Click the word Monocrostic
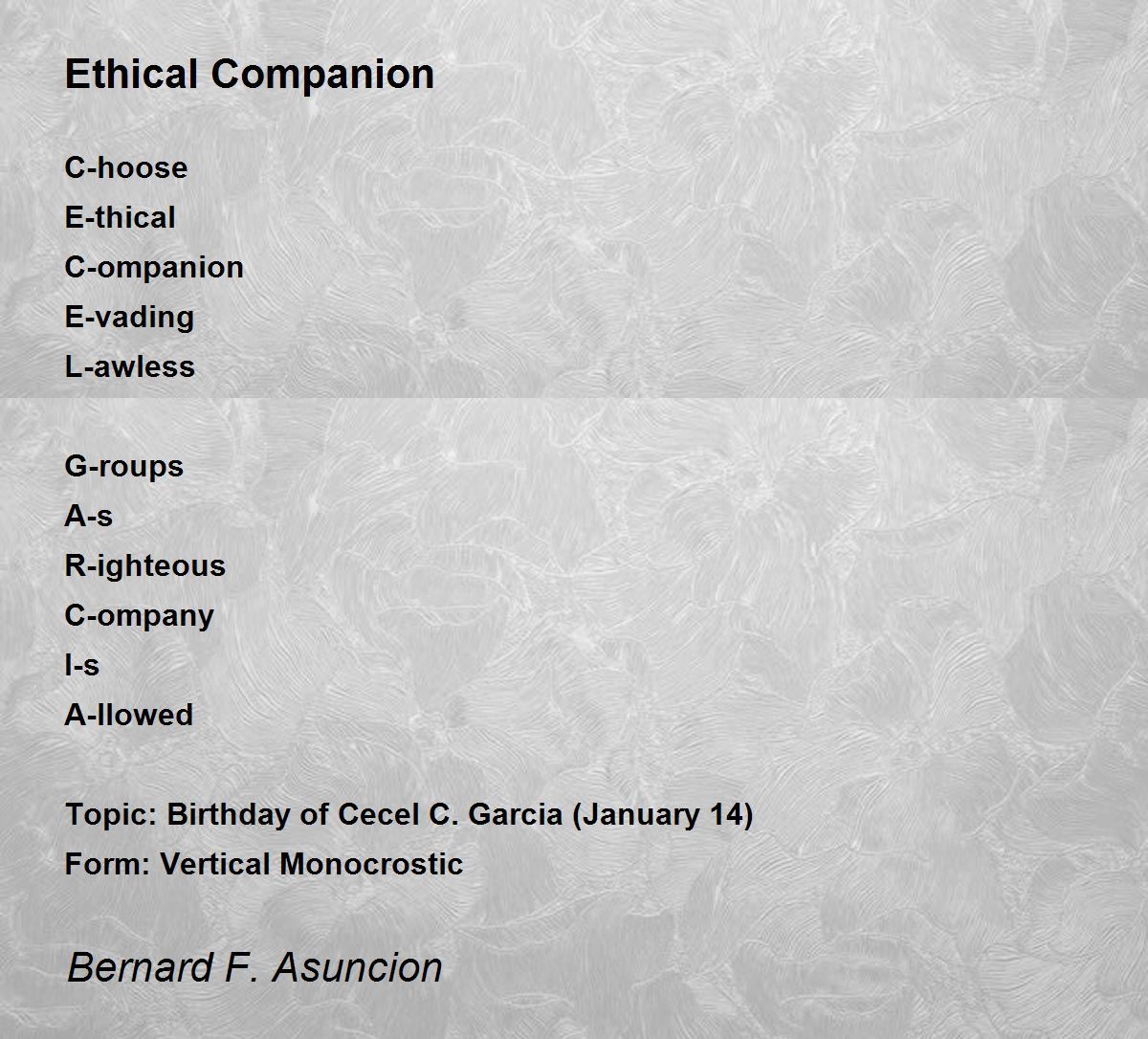Viewport: 1148px width, 1039px height. point(371,864)
